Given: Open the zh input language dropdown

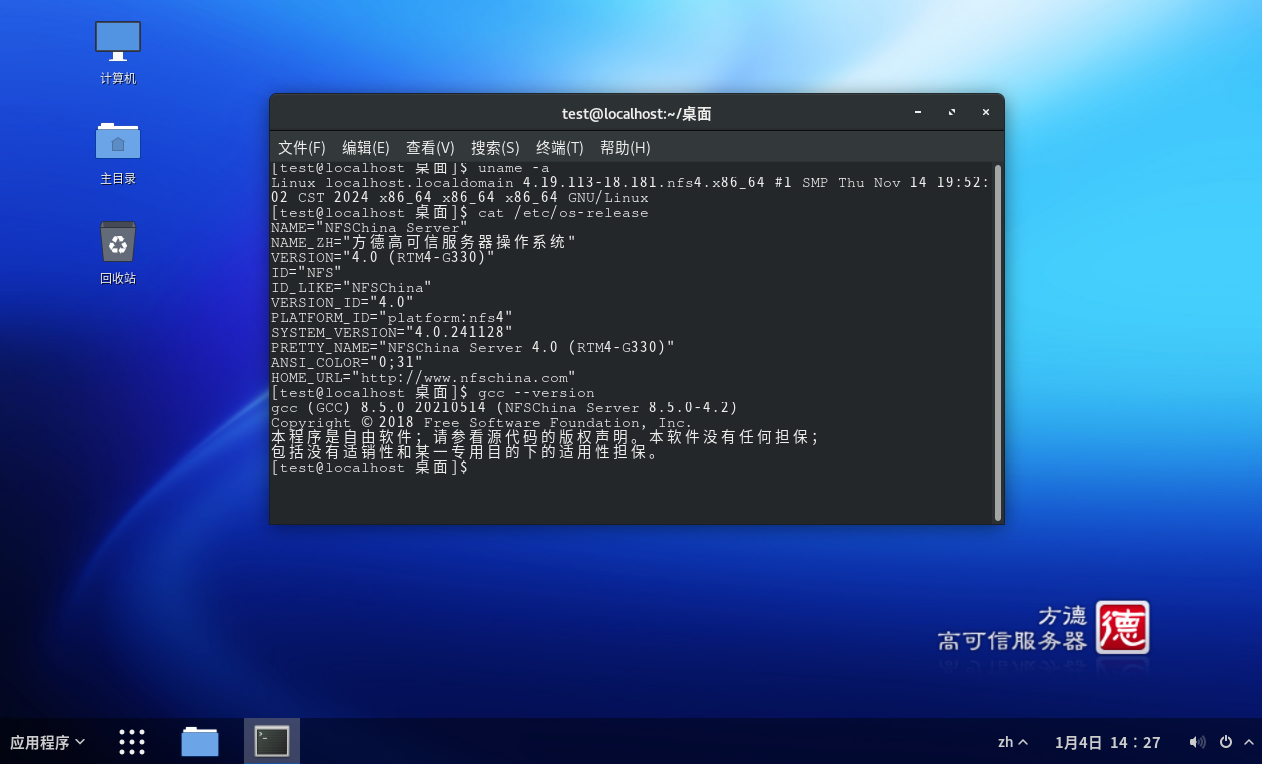Looking at the screenshot, I should [1012, 742].
